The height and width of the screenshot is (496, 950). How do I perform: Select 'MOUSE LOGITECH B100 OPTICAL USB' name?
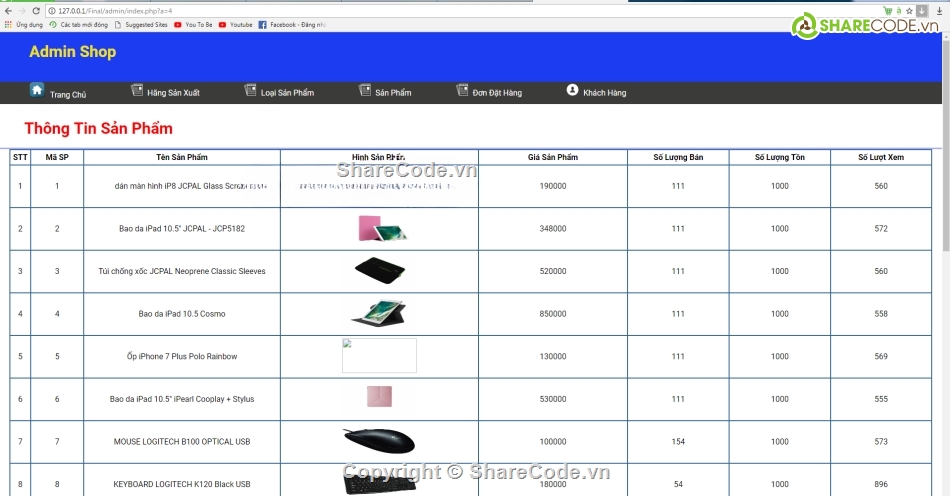click(182, 441)
